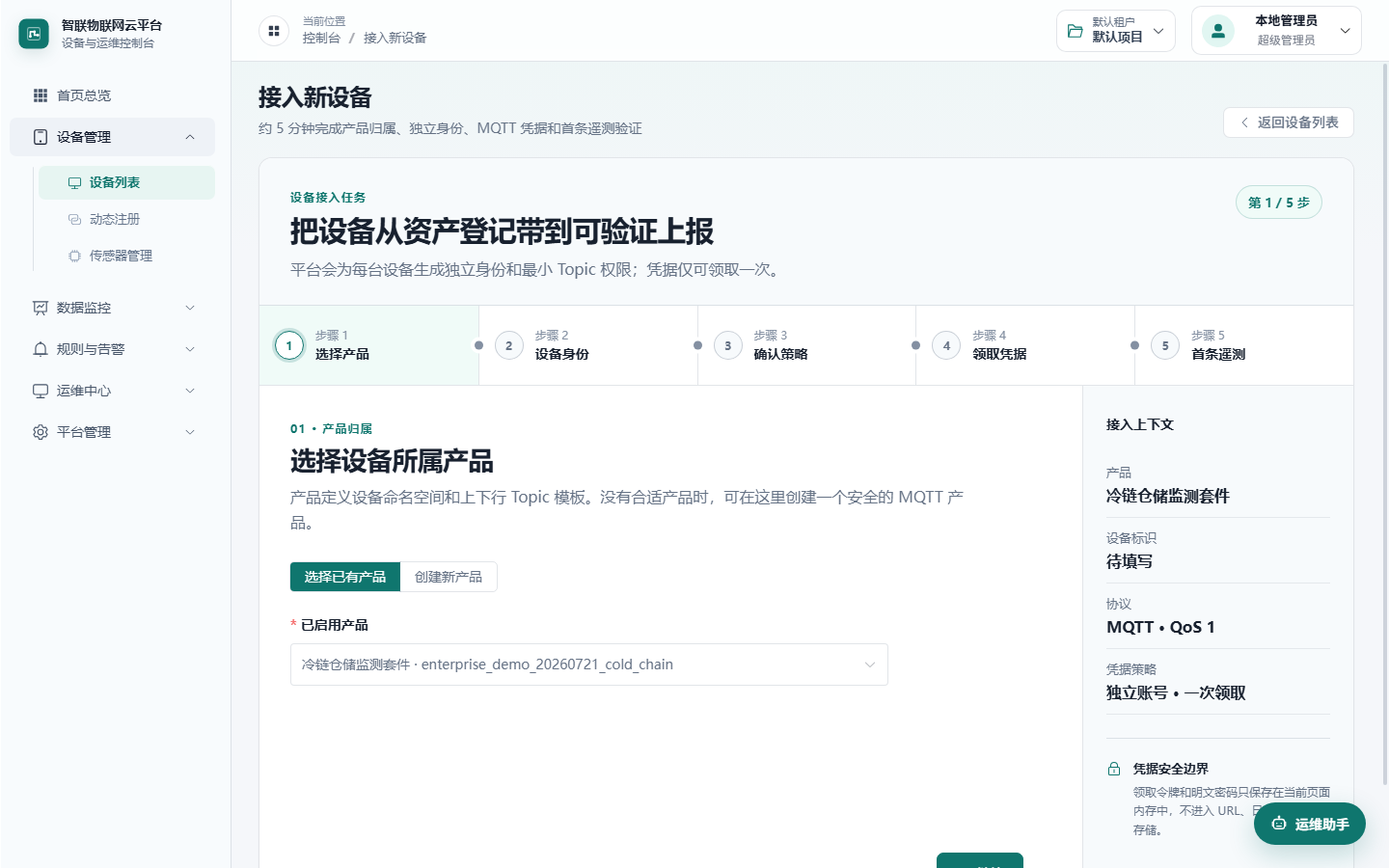1389x868 pixels.
Task: Collapse the 设备管理 menu chevron
Action: [x=190, y=137]
